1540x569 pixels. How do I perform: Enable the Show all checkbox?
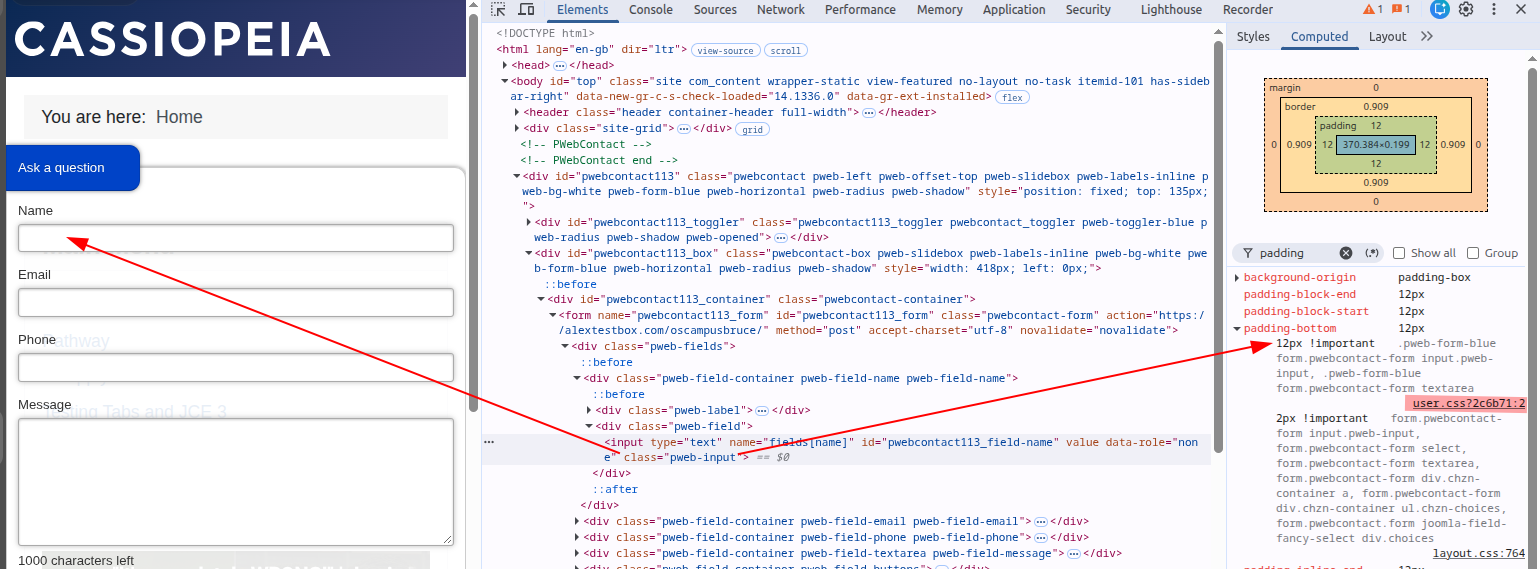1399,253
